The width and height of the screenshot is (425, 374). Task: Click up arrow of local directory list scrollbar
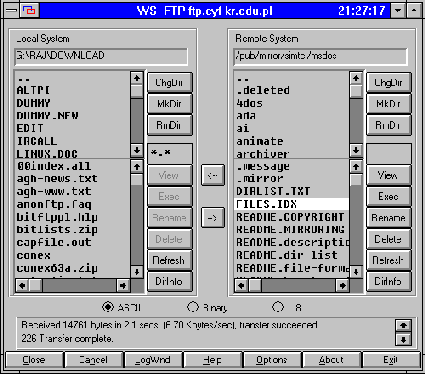point(137,78)
